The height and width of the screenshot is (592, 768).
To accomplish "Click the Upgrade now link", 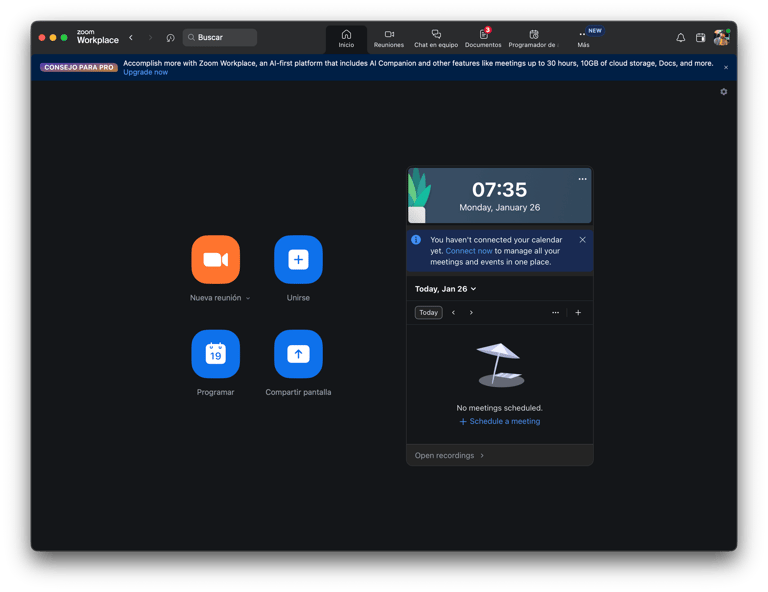I will click(x=145, y=72).
